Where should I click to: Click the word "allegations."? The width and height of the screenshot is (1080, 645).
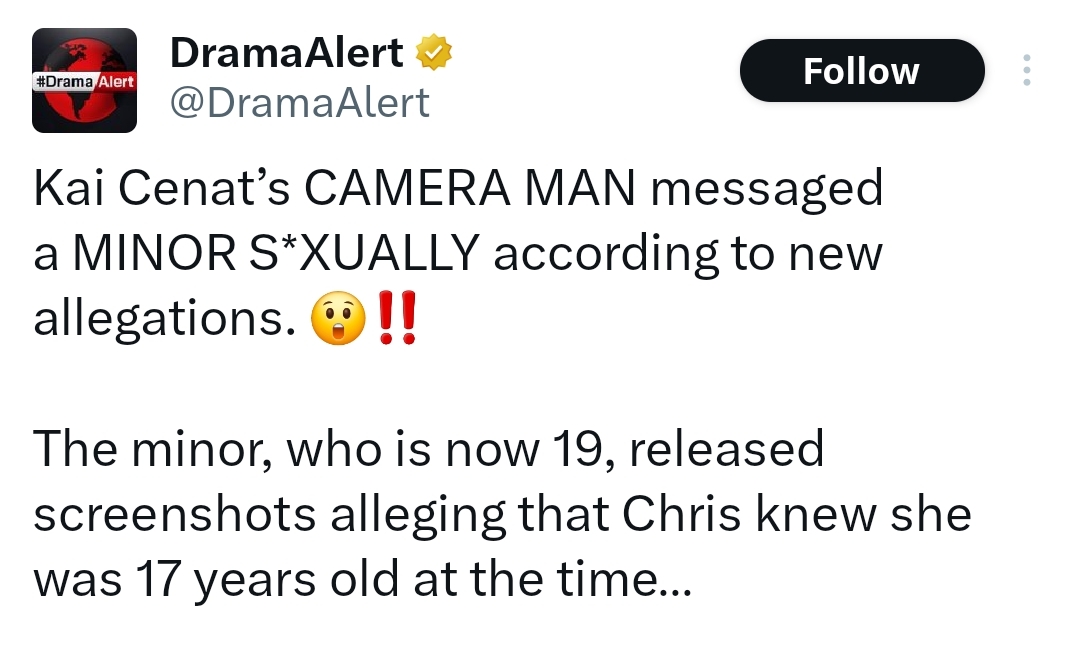click(165, 320)
